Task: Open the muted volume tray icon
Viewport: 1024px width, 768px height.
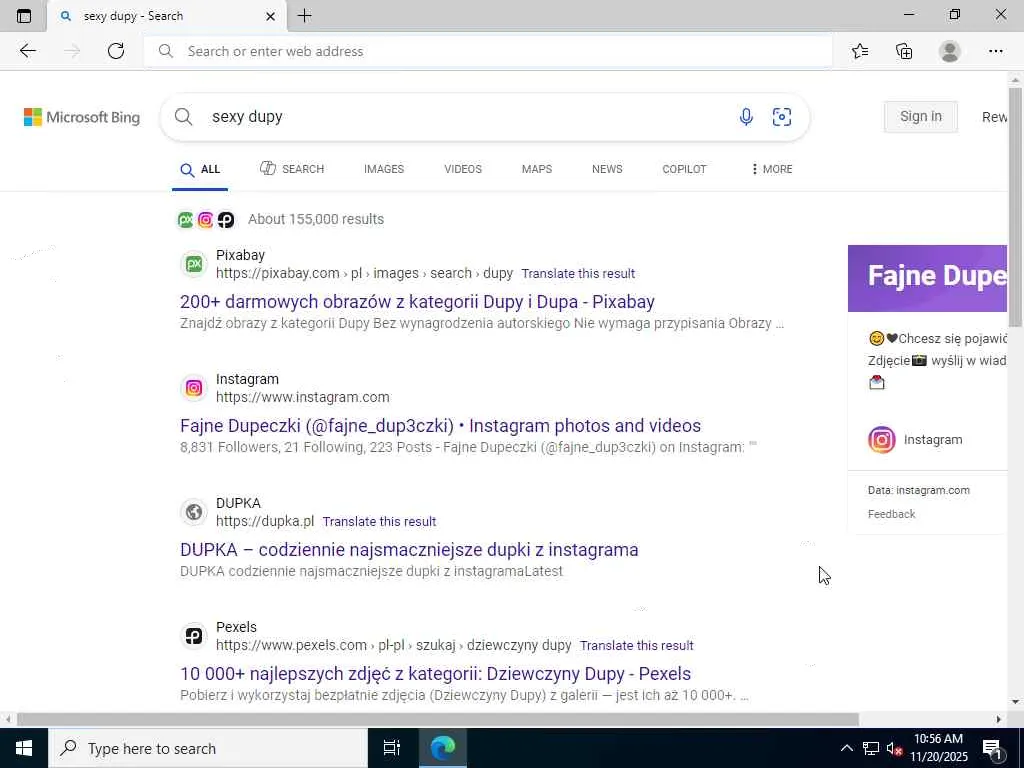Action: pyautogui.click(x=894, y=748)
